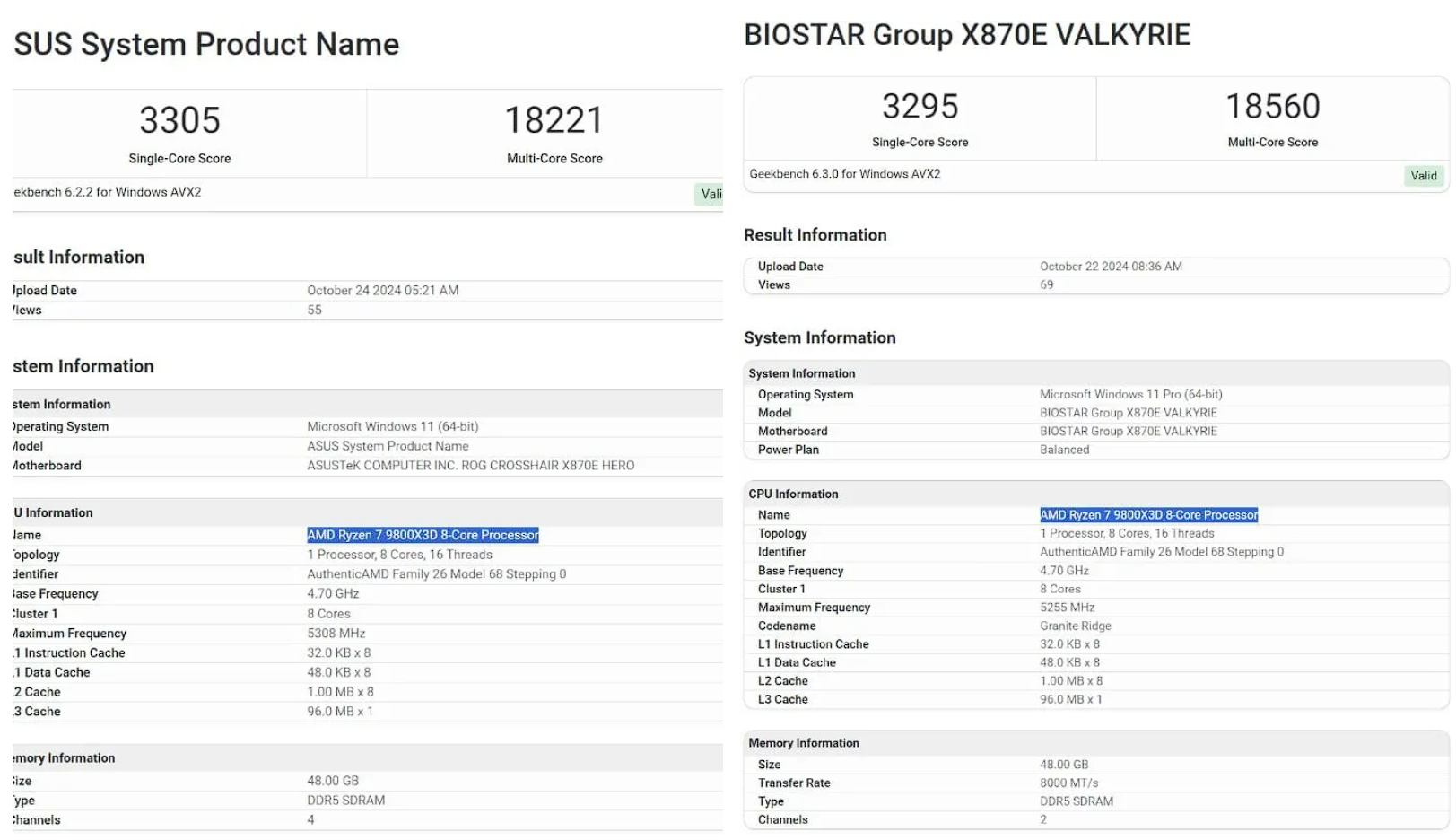Screen dimensions: 1456x840
Task: Click memory size 48.00 GB in BIOSTAR panel
Action: 1063,766
